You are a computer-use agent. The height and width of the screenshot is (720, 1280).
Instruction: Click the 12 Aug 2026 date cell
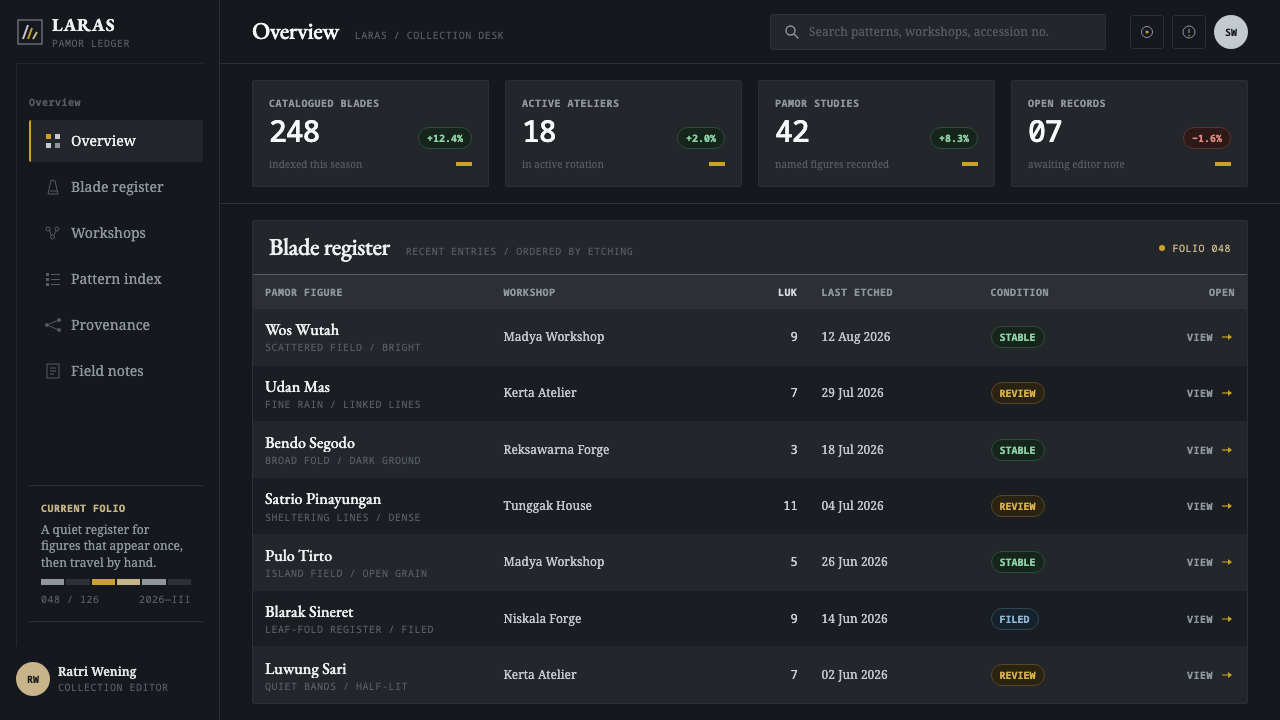855,337
